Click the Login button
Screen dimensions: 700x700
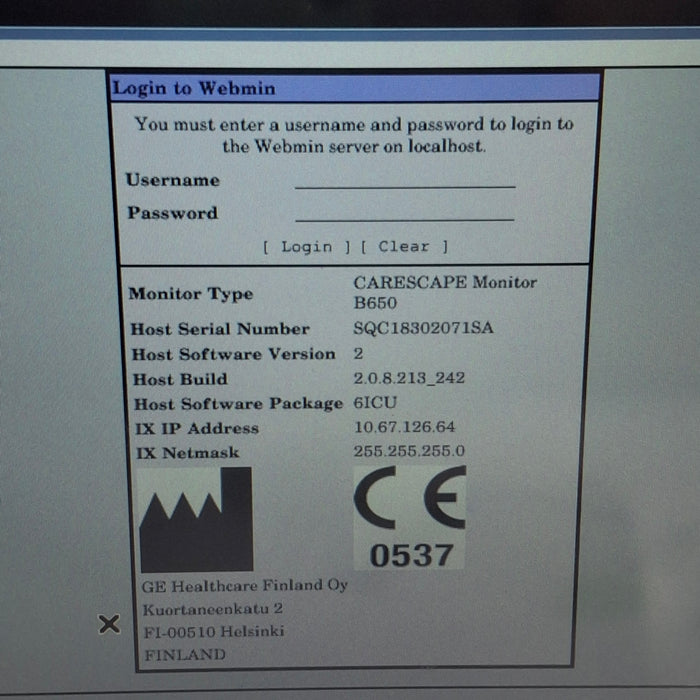tap(306, 246)
